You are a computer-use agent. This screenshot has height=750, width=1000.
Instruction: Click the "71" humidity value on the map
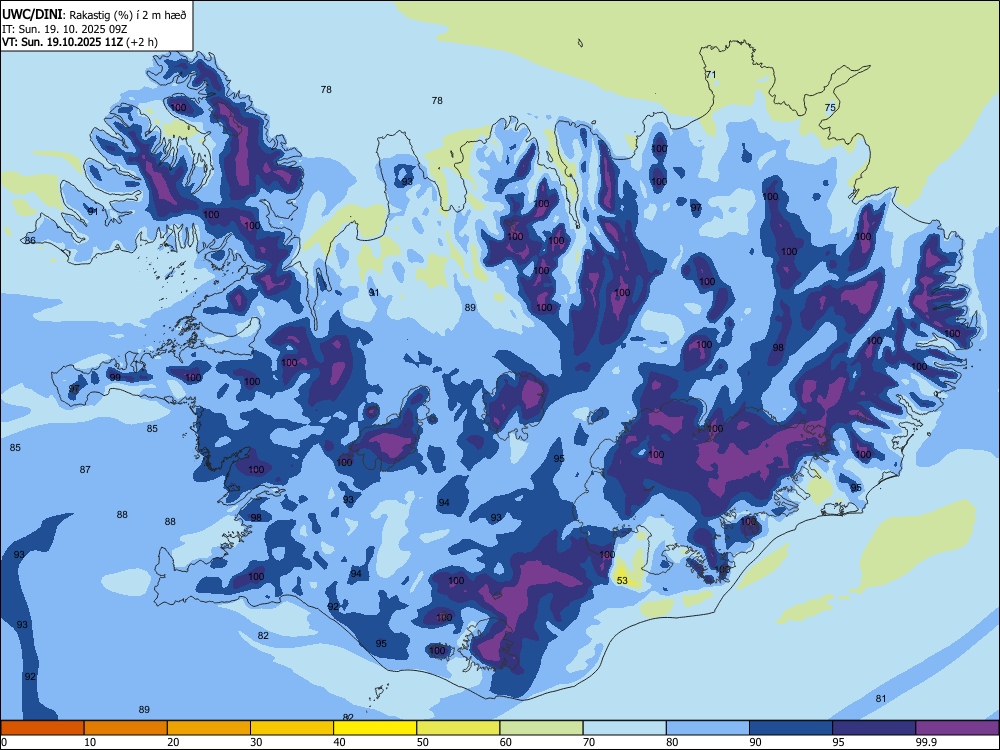tap(710, 75)
